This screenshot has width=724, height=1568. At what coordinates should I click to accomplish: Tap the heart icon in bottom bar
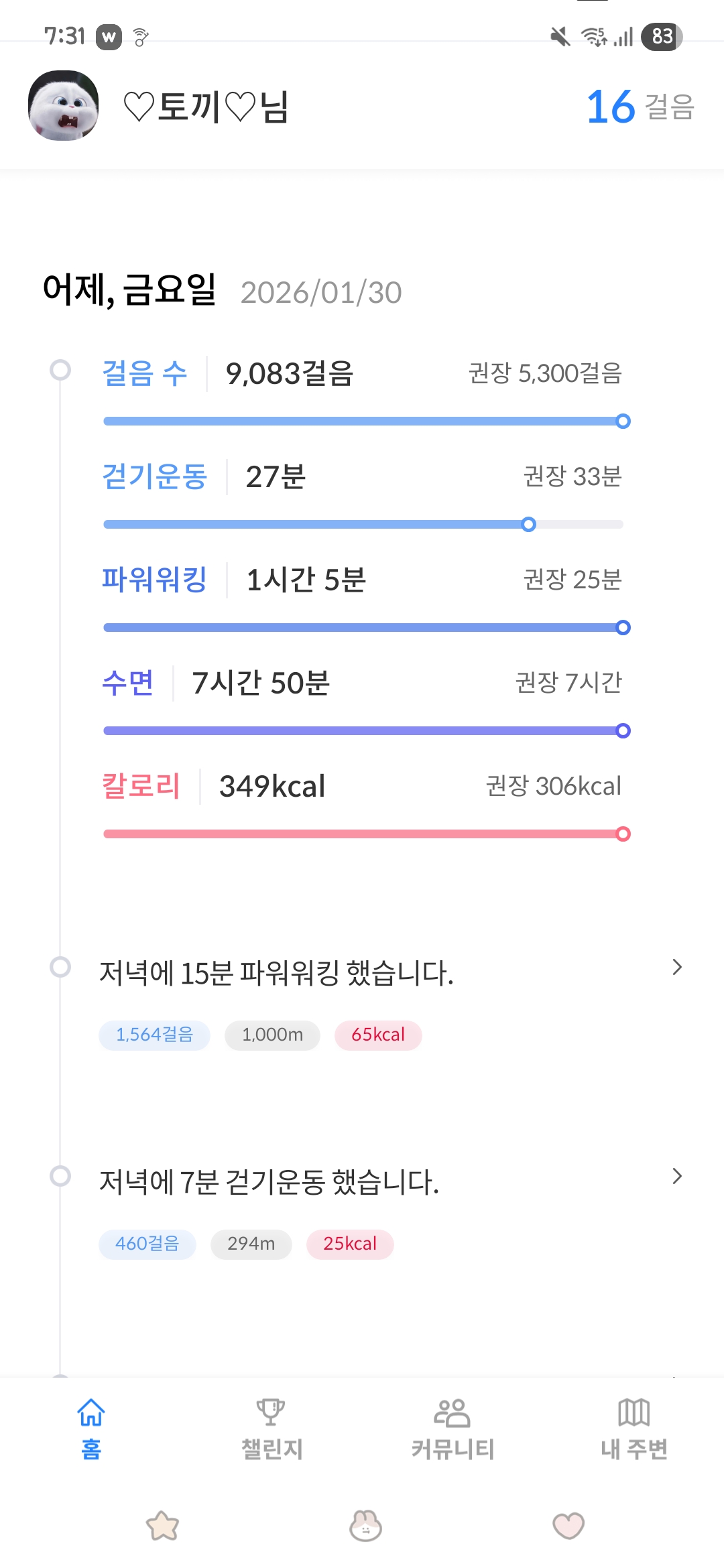(568, 1526)
